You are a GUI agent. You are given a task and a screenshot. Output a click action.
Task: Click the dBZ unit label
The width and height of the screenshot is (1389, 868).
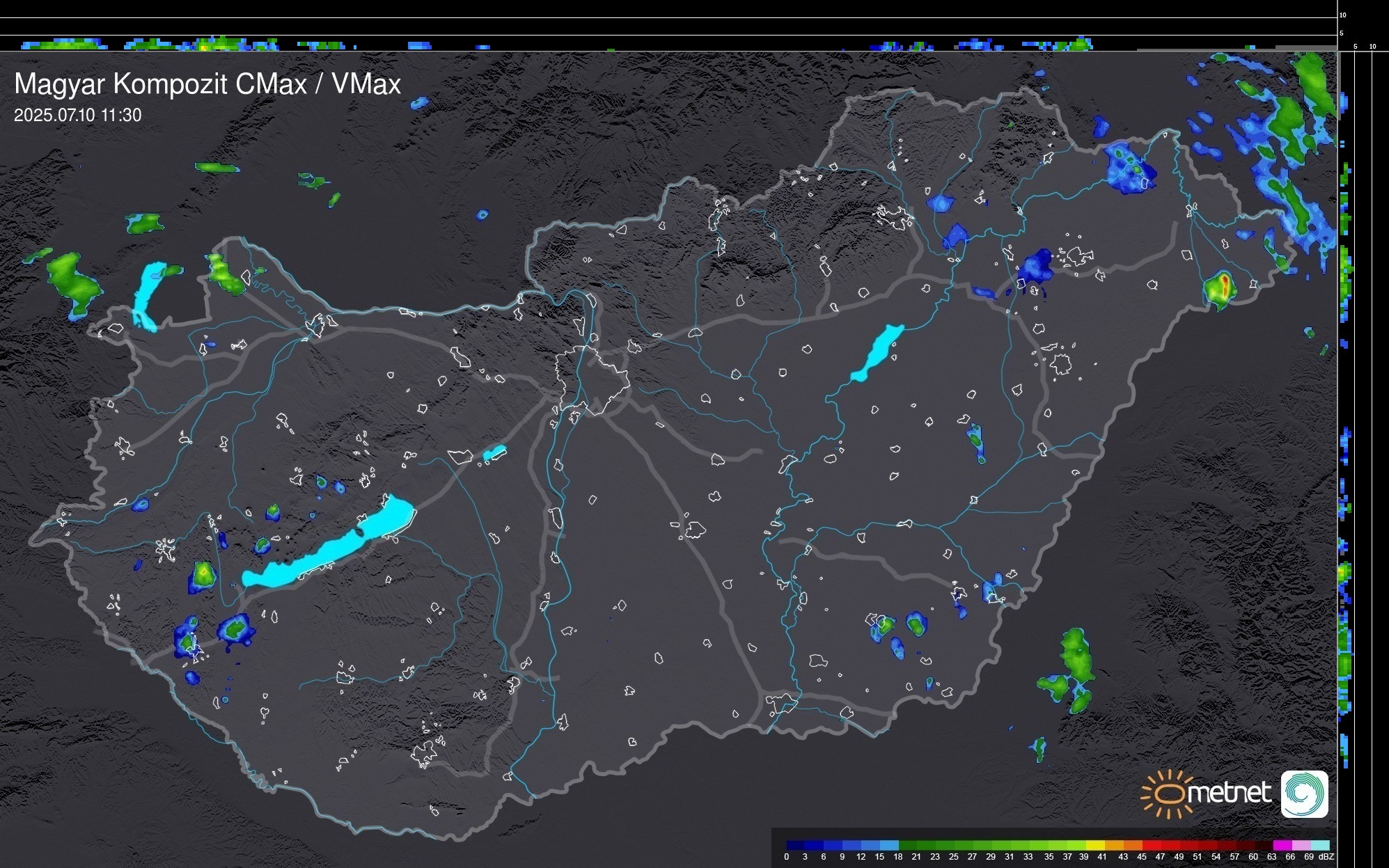pyautogui.click(x=1326, y=857)
